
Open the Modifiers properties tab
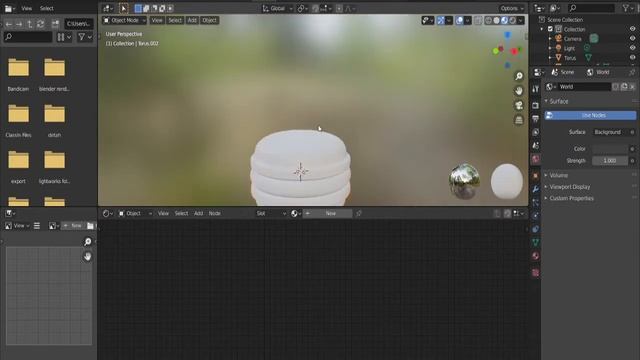(536, 189)
